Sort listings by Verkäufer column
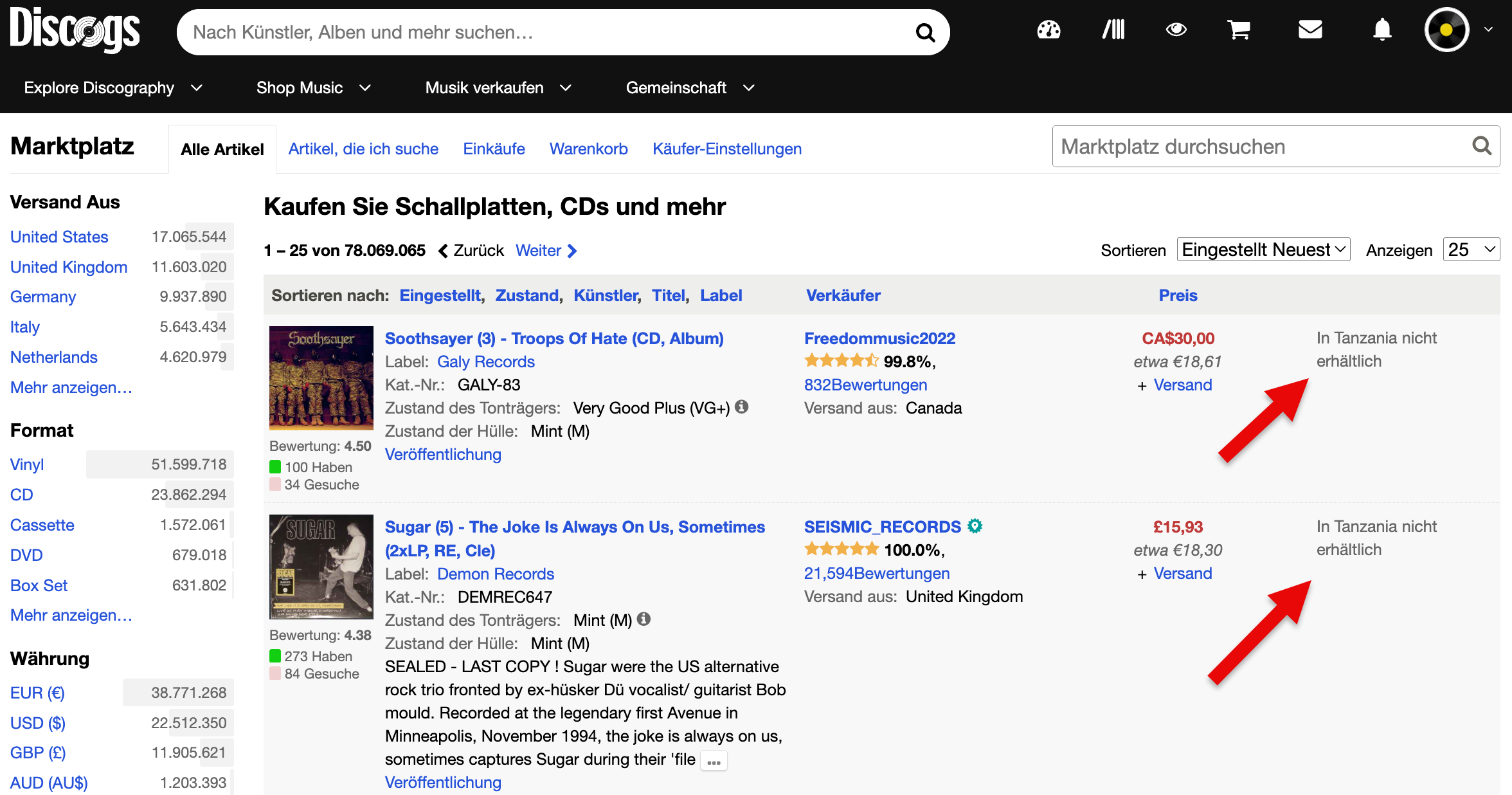 (843, 295)
